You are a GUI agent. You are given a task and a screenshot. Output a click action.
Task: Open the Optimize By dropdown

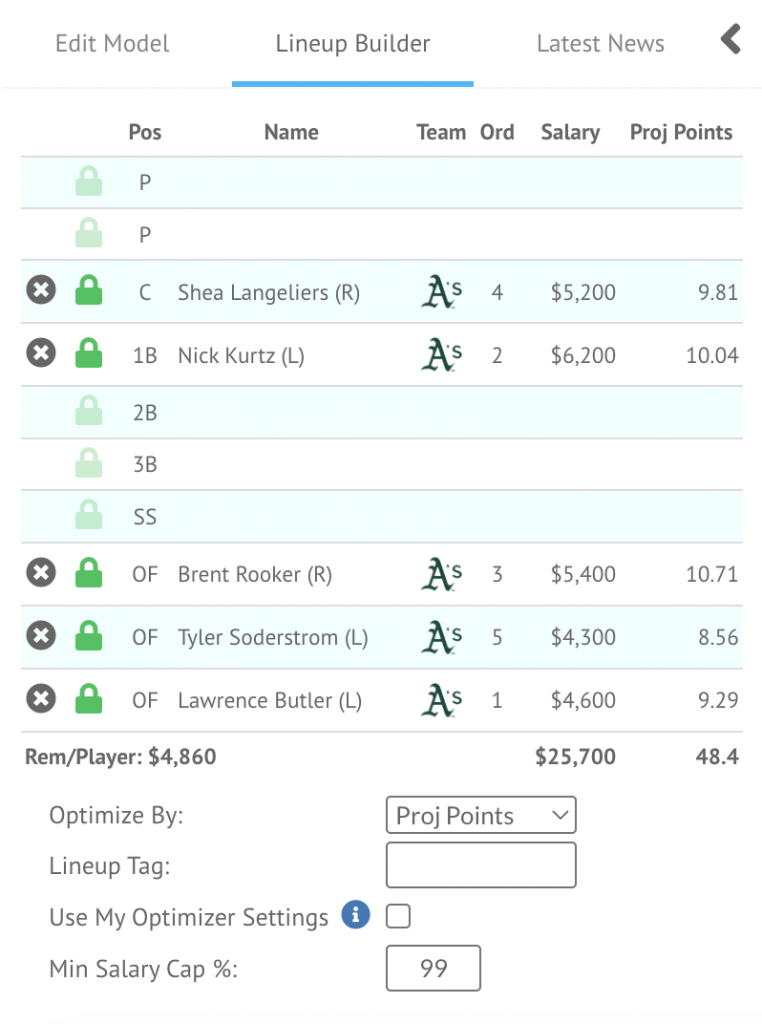click(480, 815)
